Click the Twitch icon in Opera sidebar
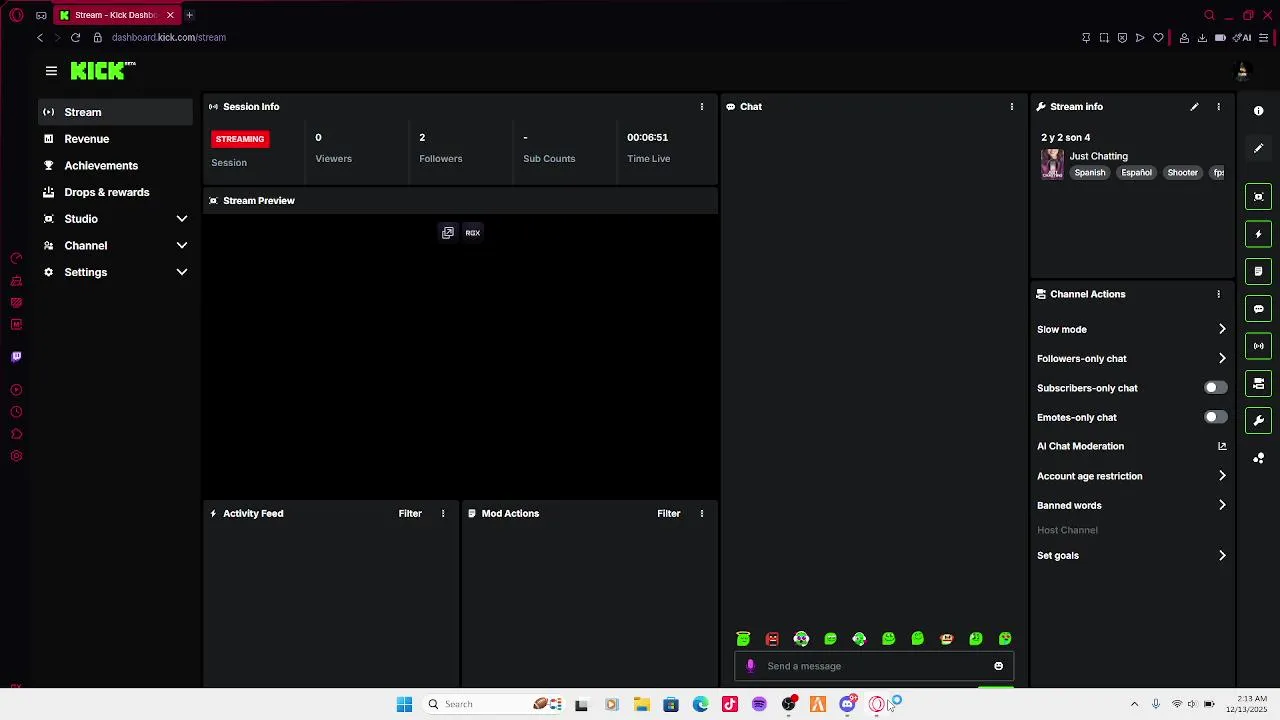Screen dimensions: 1280x720 tap(16, 357)
